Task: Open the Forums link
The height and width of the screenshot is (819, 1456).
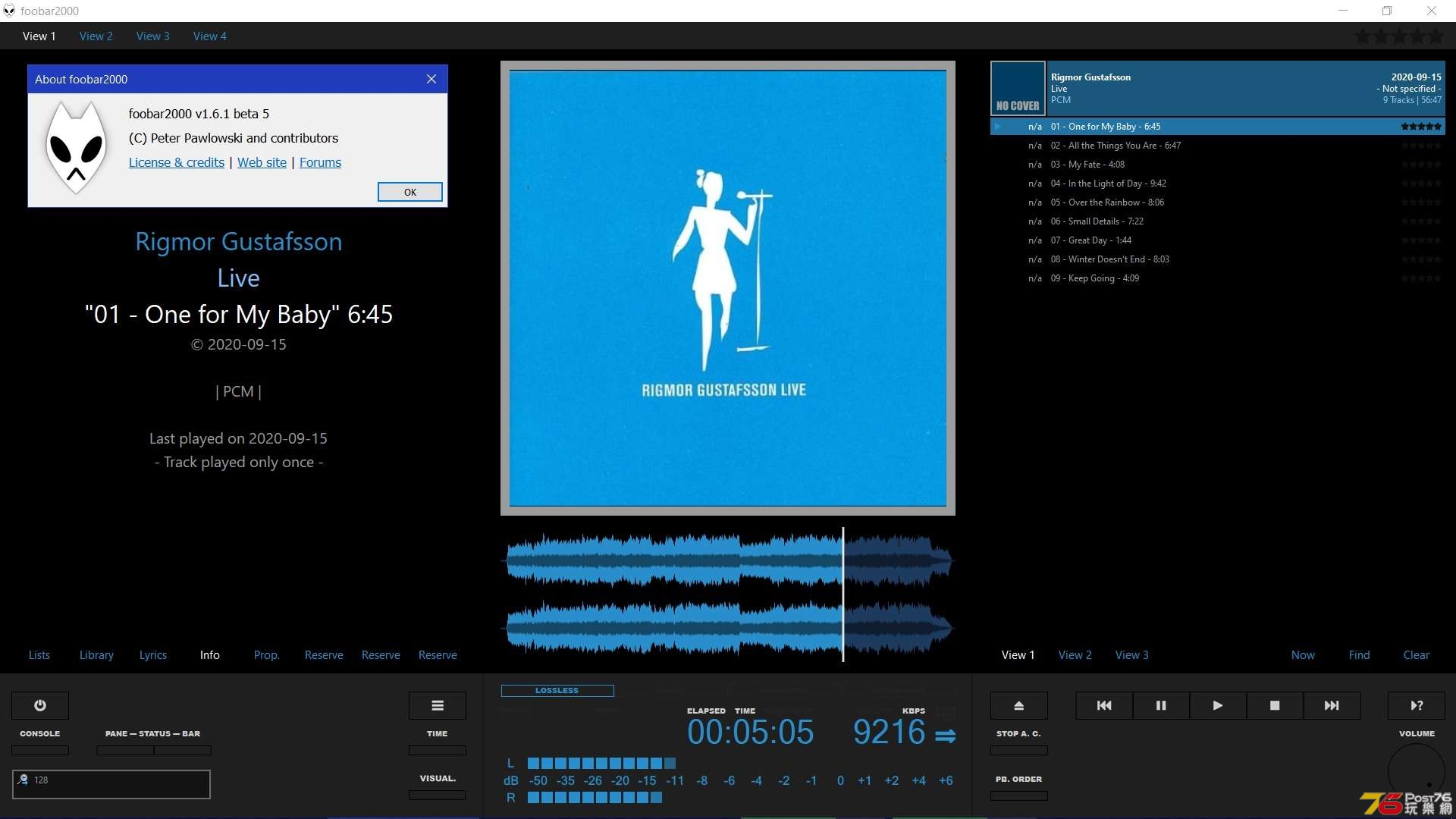Action: (321, 162)
